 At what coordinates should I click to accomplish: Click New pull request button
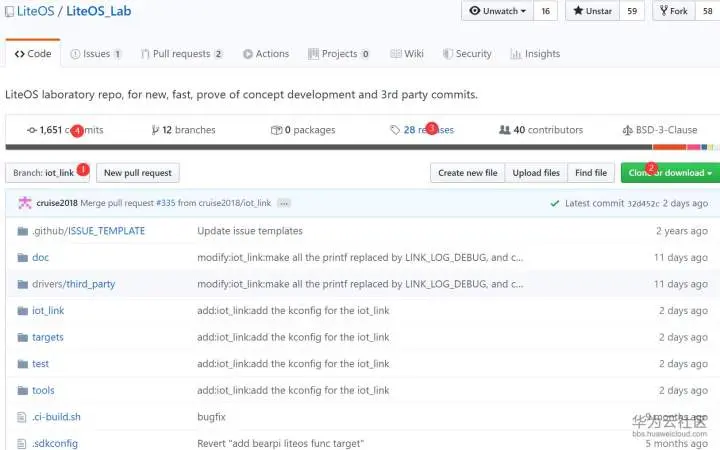[x=138, y=173]
